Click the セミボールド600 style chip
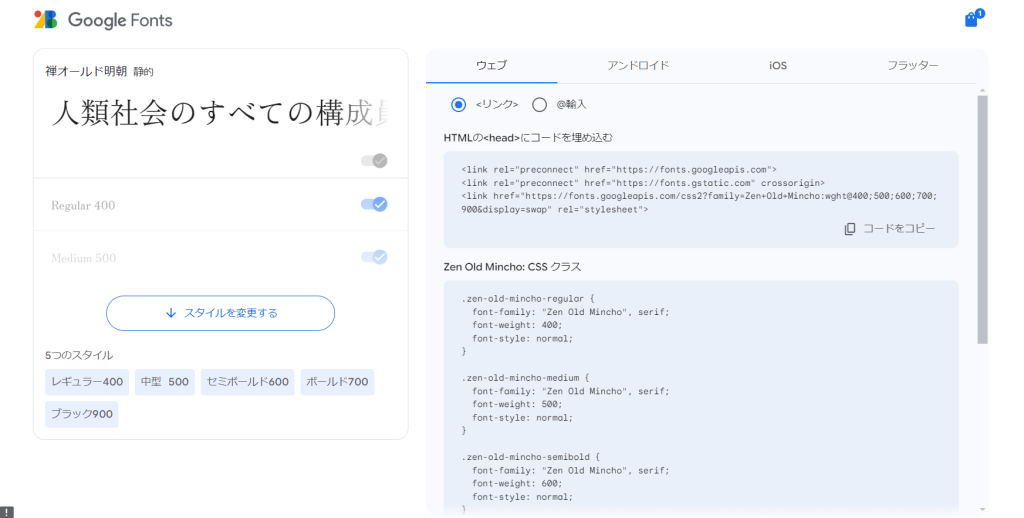 pyautogui.click(x=247, y=382)
